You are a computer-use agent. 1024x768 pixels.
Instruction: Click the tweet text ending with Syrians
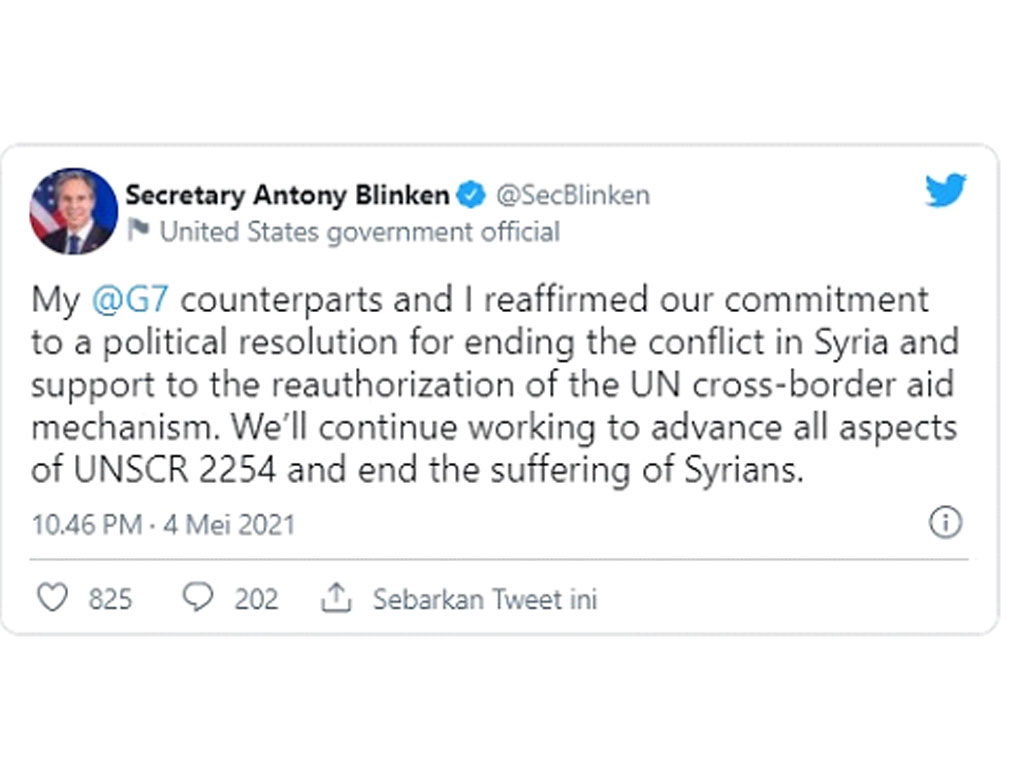tap(417, 470)
